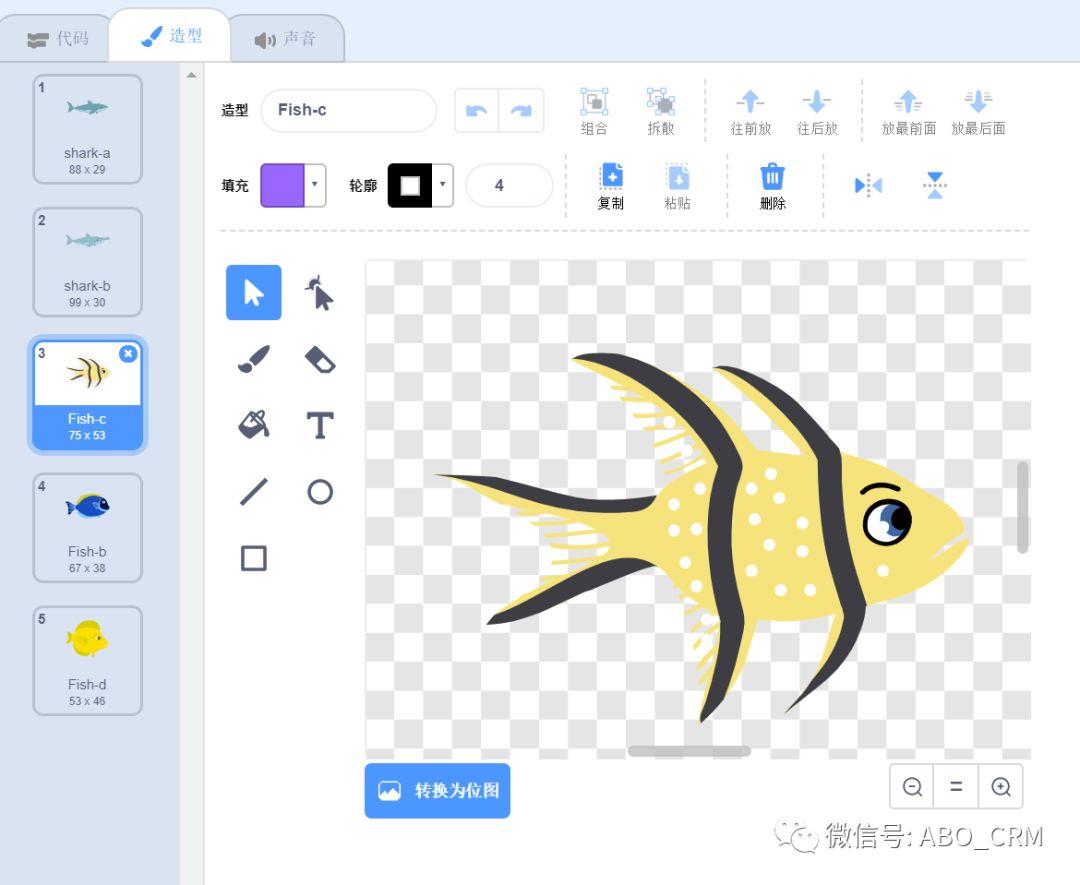This screenshot has height=885, width=1080.
Task: Move backward with 往后放
Action: click(817, 112)
